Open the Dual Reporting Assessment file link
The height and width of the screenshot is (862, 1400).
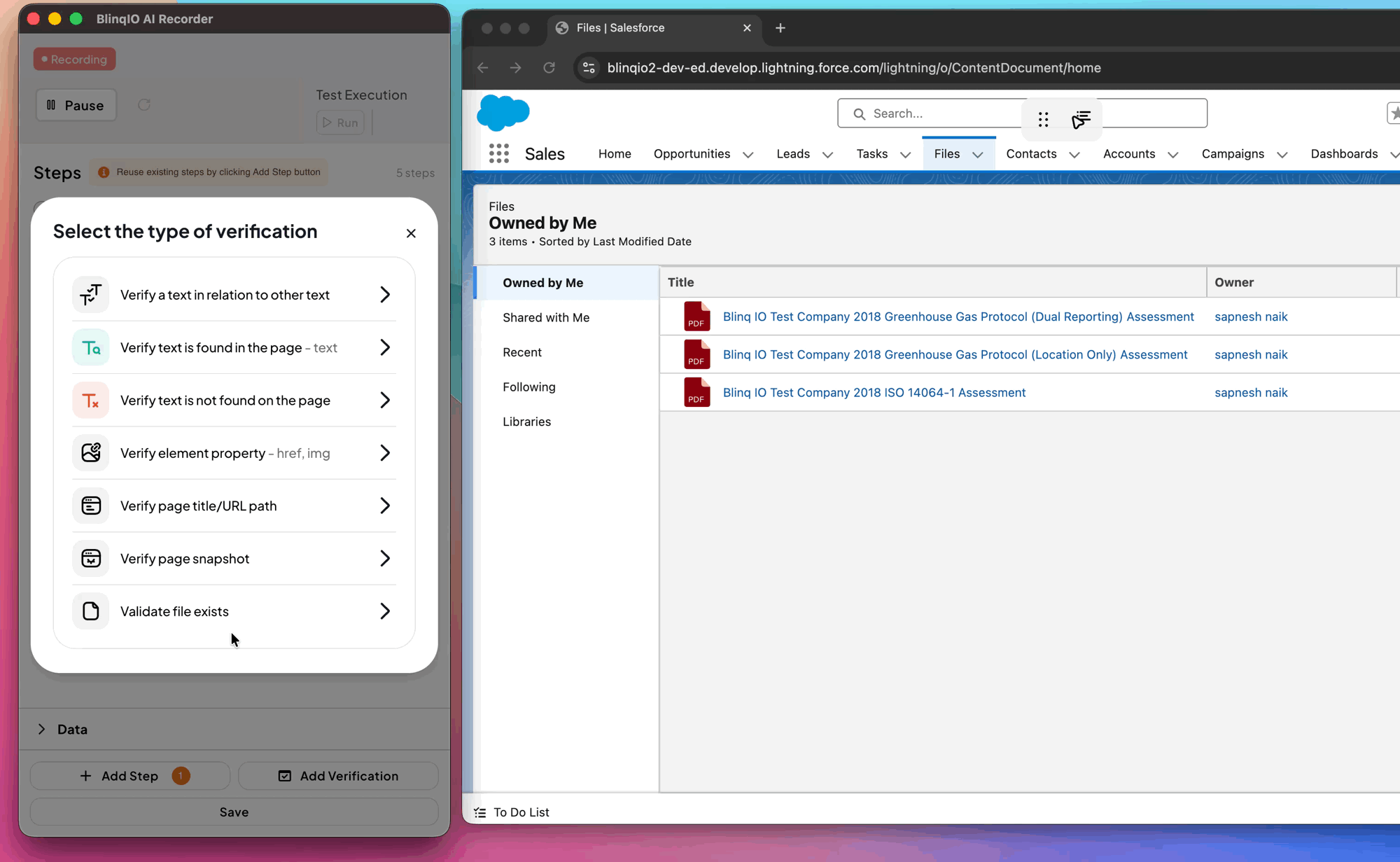pos(958,317)
